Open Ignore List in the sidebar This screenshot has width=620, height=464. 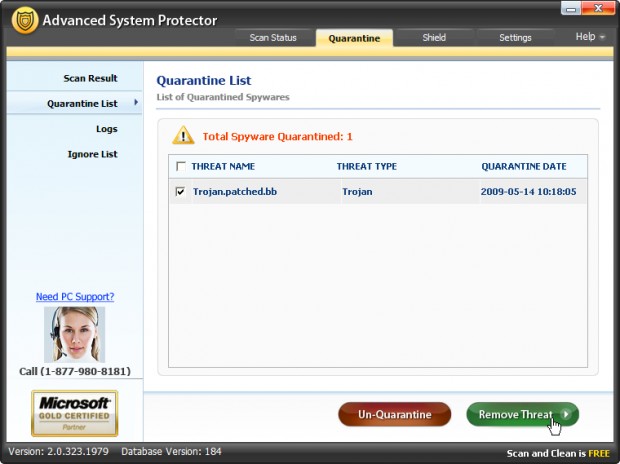click(93, 154)
